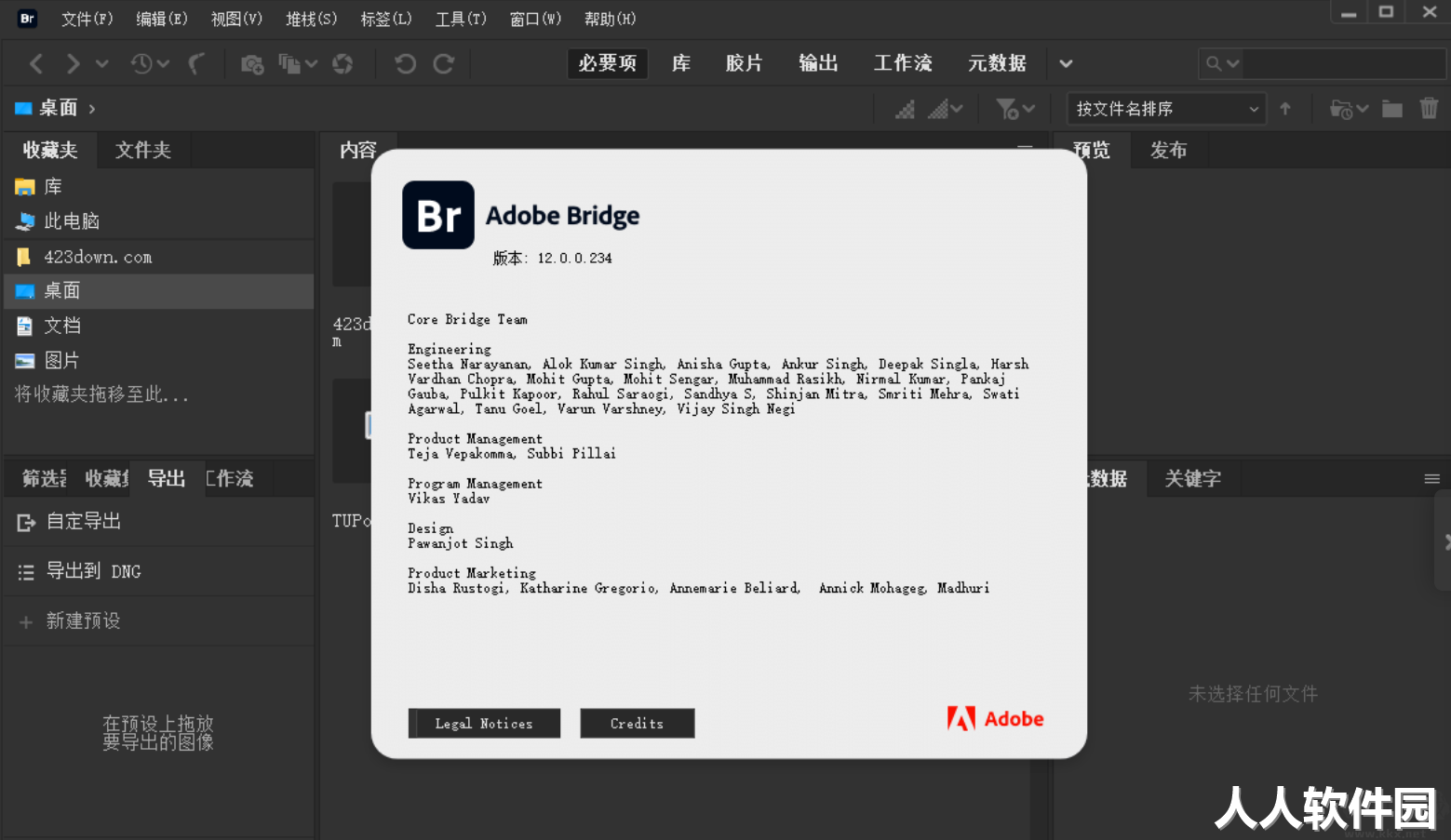
Task: Rotate 90 degrees counterclockwise
Action: pos(405,63)
